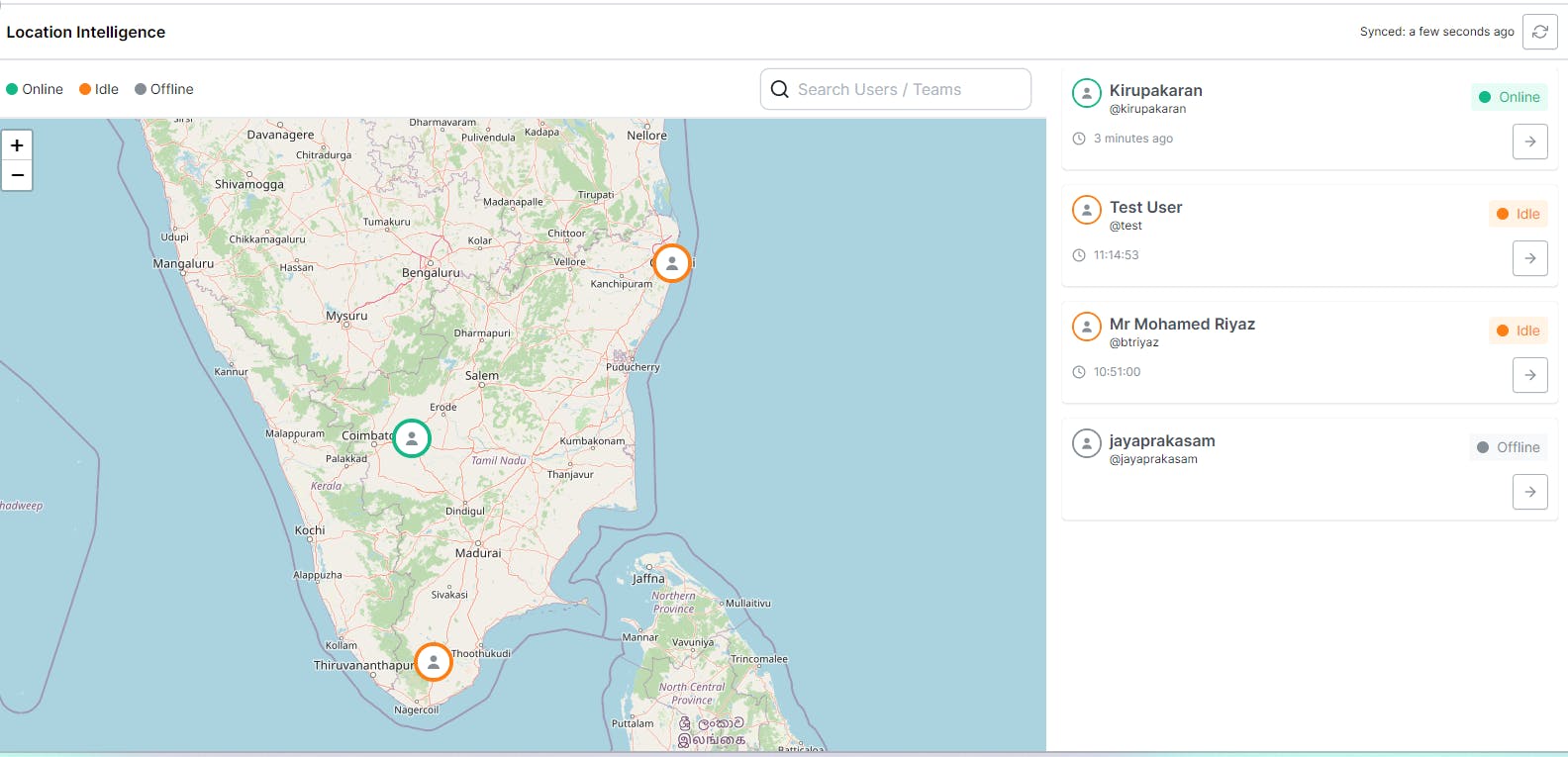Click the sync refresh icon button

[x=1539, y=32]
